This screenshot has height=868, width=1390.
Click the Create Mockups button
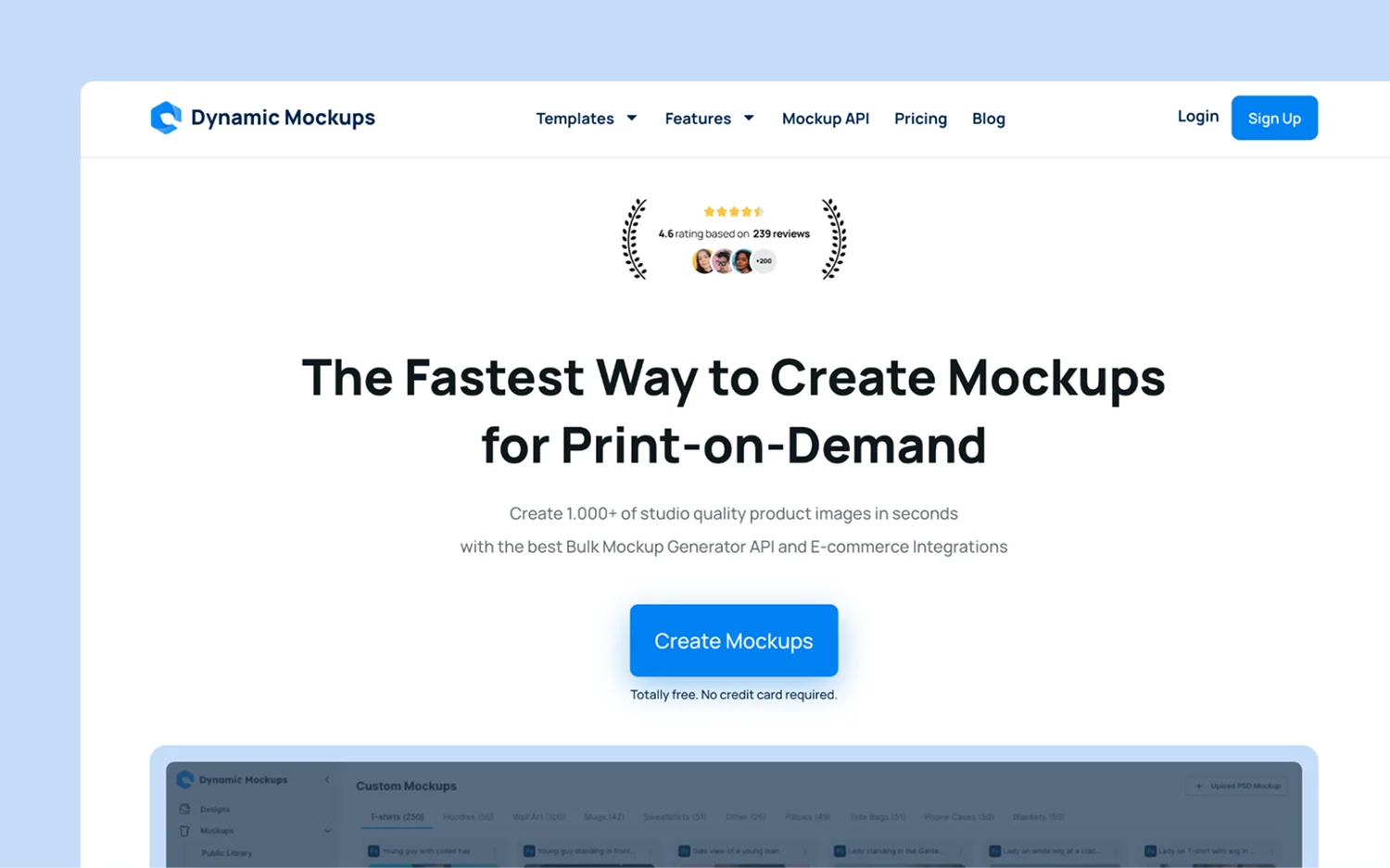(734, 640)
